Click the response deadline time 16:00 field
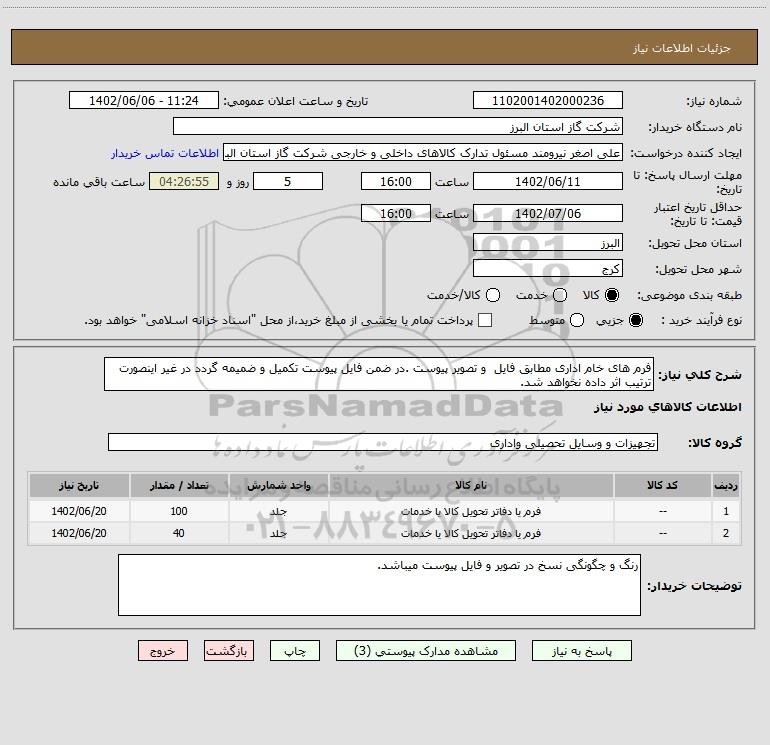This screenshot has width=770, height=745. (396, 181)
